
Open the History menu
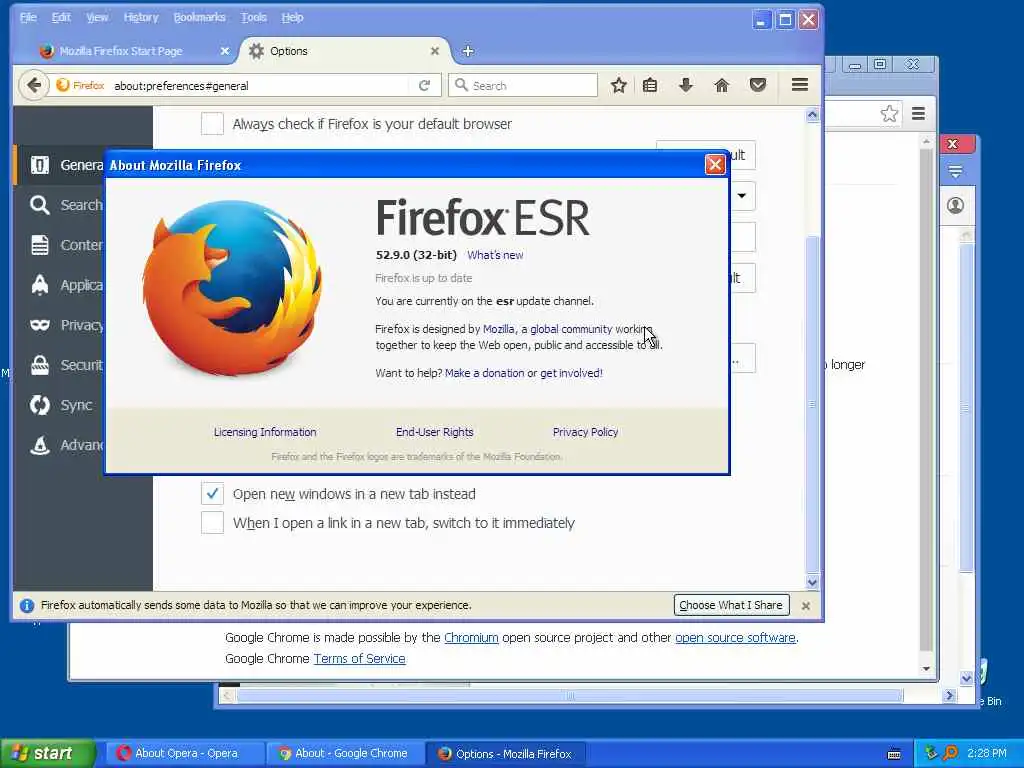click(141, 18)
